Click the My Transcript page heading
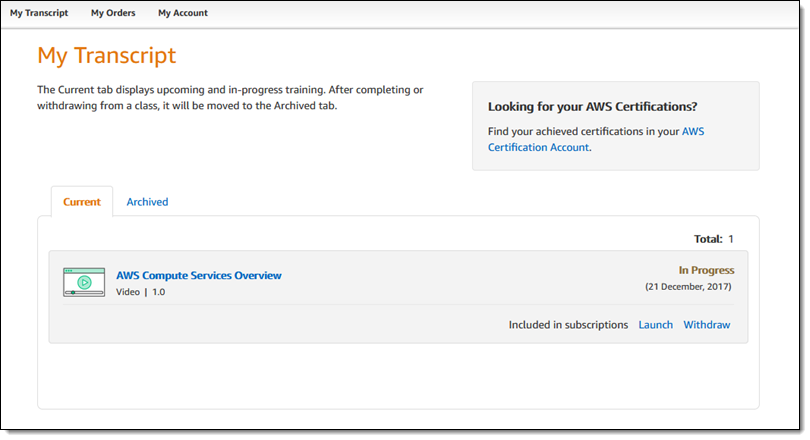This screenshot has width=810, height=440. click(106, 55)
